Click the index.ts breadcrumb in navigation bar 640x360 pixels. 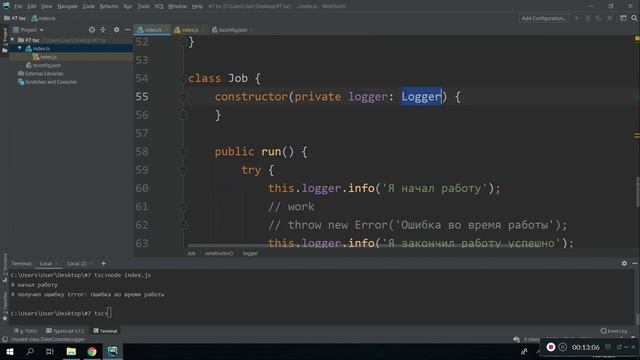point(44,18)
